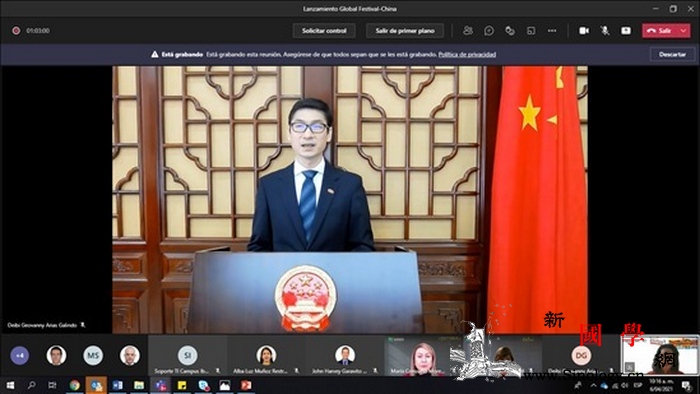Toggle the camera on or off
This screenshot has width=700, height=394.
[584, 30]
